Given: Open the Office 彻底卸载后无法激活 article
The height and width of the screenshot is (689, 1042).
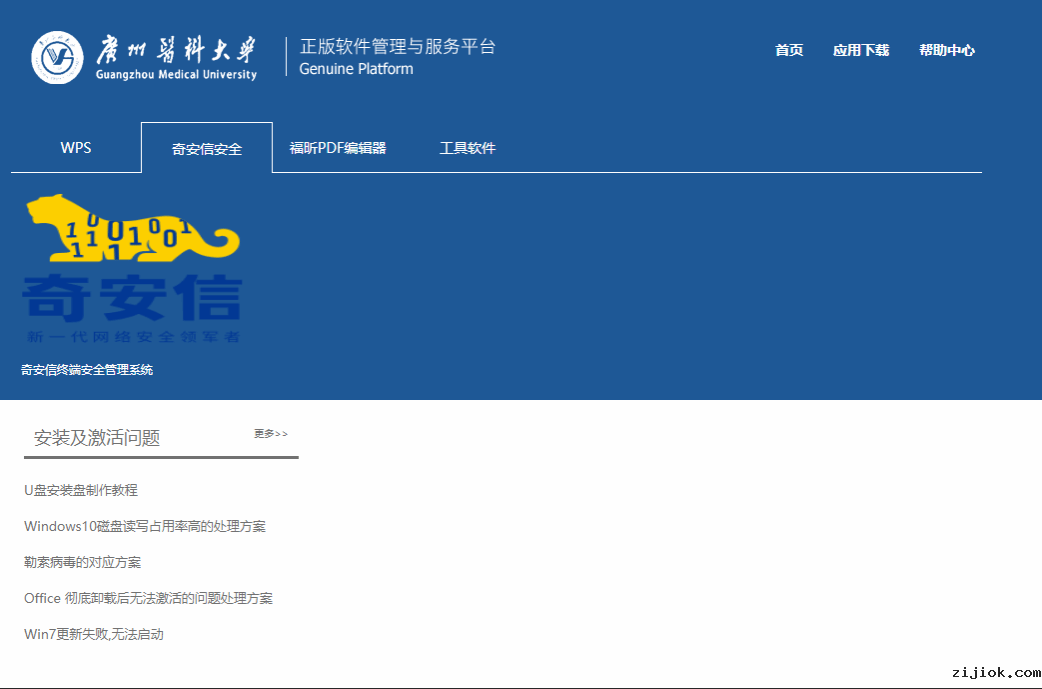Looking at the screenshot, I should tap(148, 598).
